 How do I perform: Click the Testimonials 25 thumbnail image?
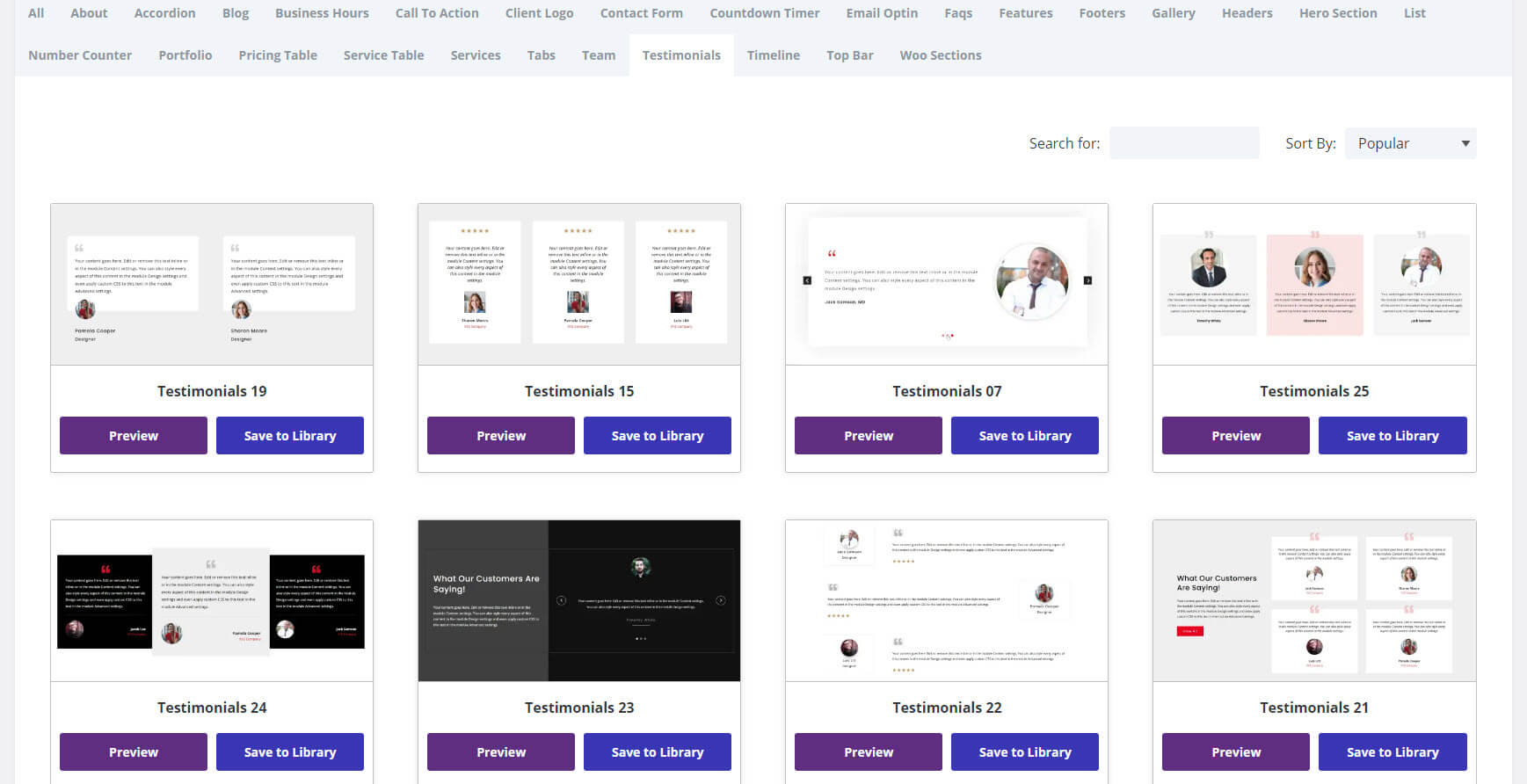click(x=1314, y=285)
